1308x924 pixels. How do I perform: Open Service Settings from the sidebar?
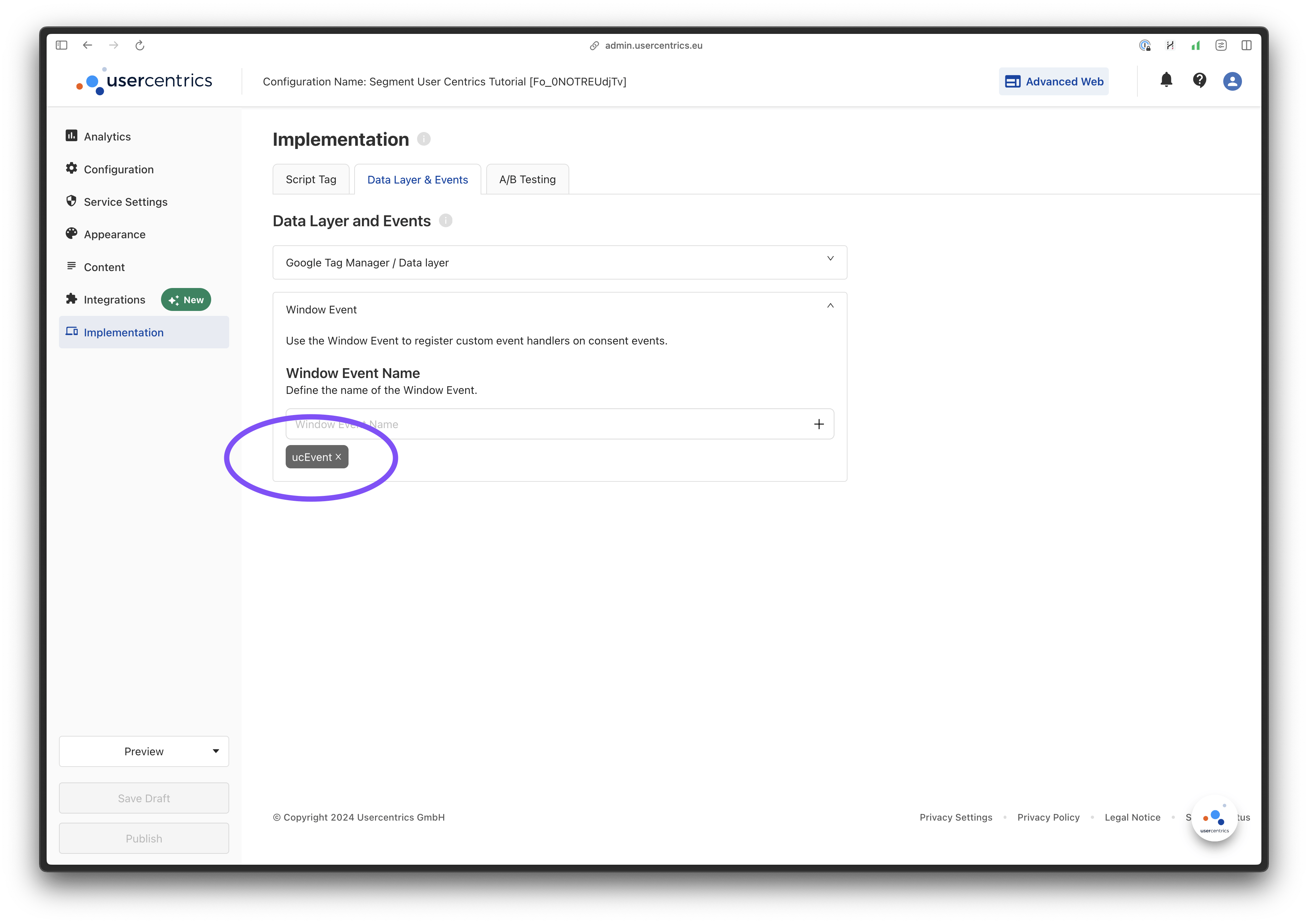pos(125,202)
